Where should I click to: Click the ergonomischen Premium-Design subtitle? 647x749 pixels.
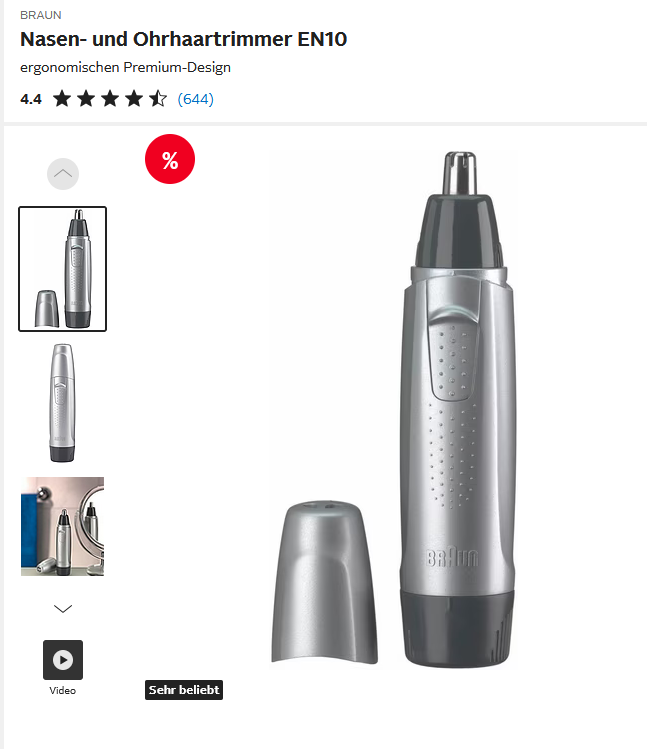[x=125, y=67]
